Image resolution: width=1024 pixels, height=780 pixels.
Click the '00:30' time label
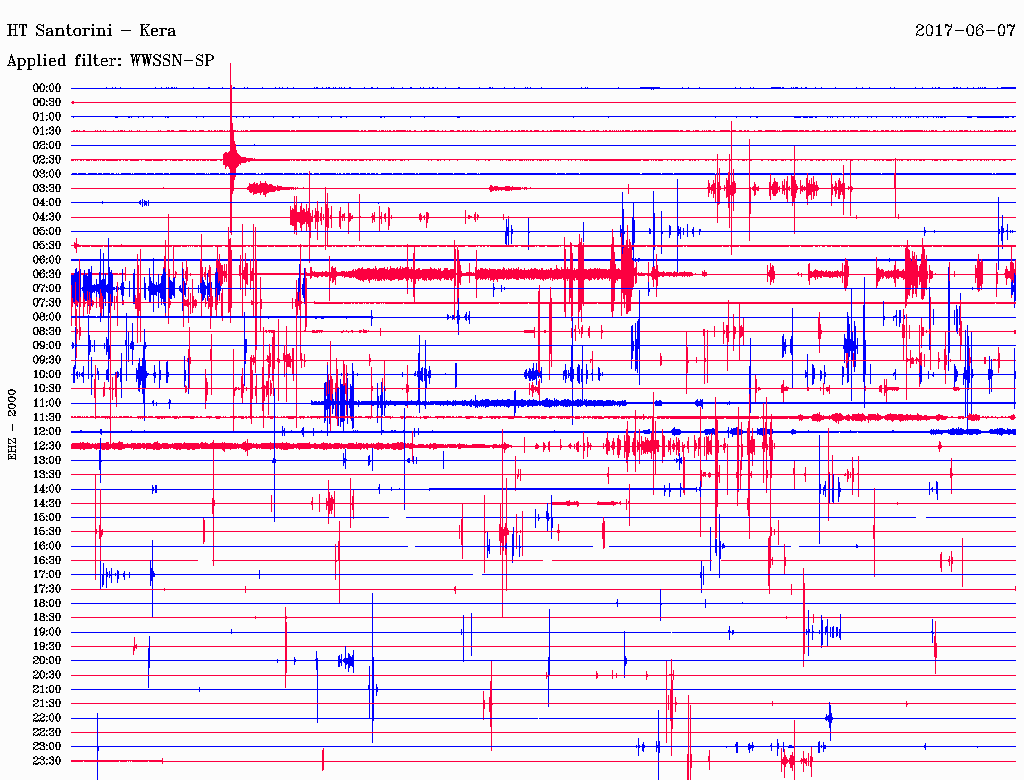47,103
